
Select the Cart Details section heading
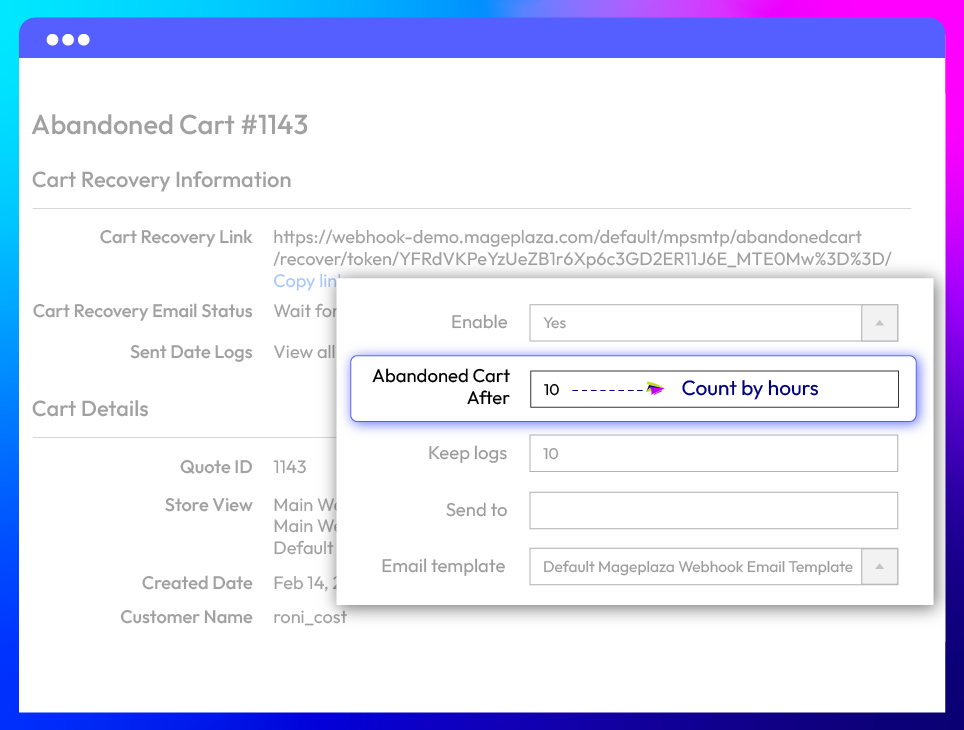tap(90, 409)
